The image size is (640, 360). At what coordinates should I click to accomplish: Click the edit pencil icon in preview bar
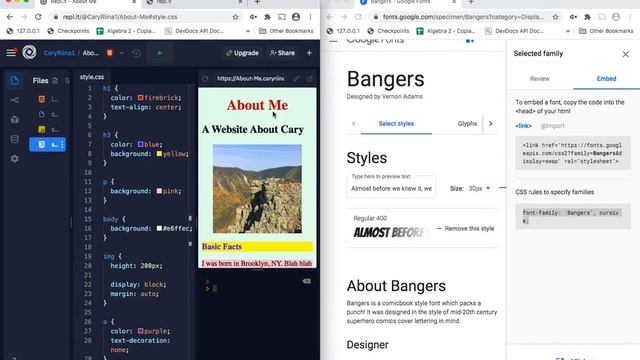tap(296, 78)
